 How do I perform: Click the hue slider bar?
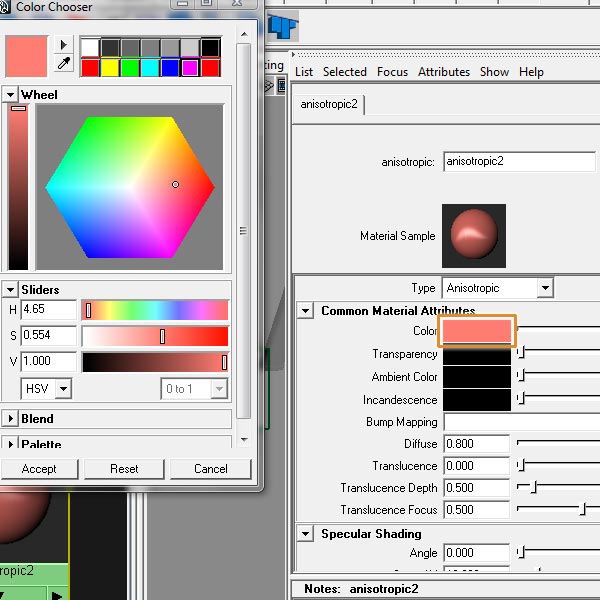[x=155, y=310]
